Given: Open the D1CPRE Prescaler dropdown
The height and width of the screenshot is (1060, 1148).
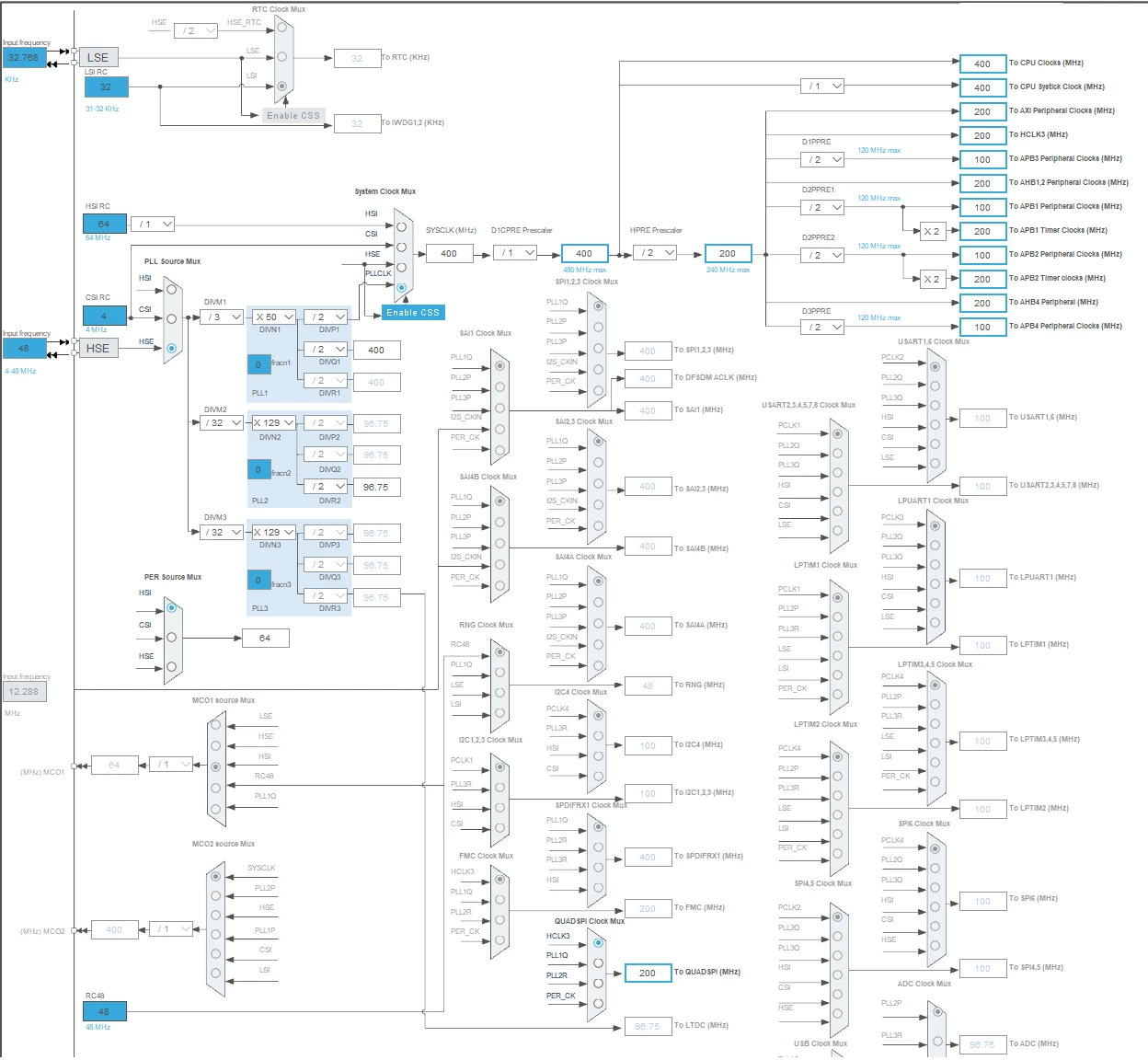Looking at the screenshot, I should click(x=515, y=252).
